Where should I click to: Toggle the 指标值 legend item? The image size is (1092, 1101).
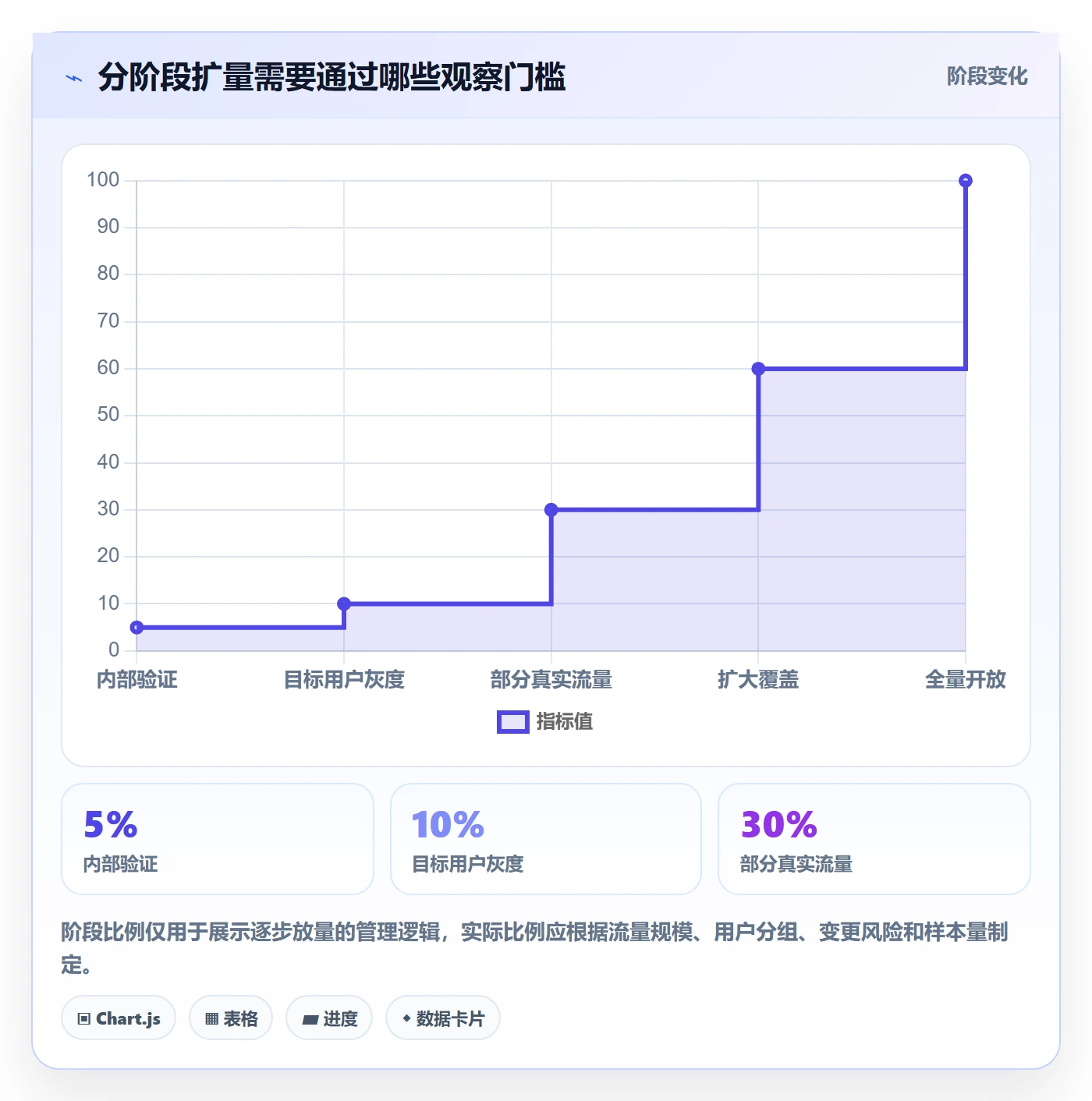pos(545,721)
